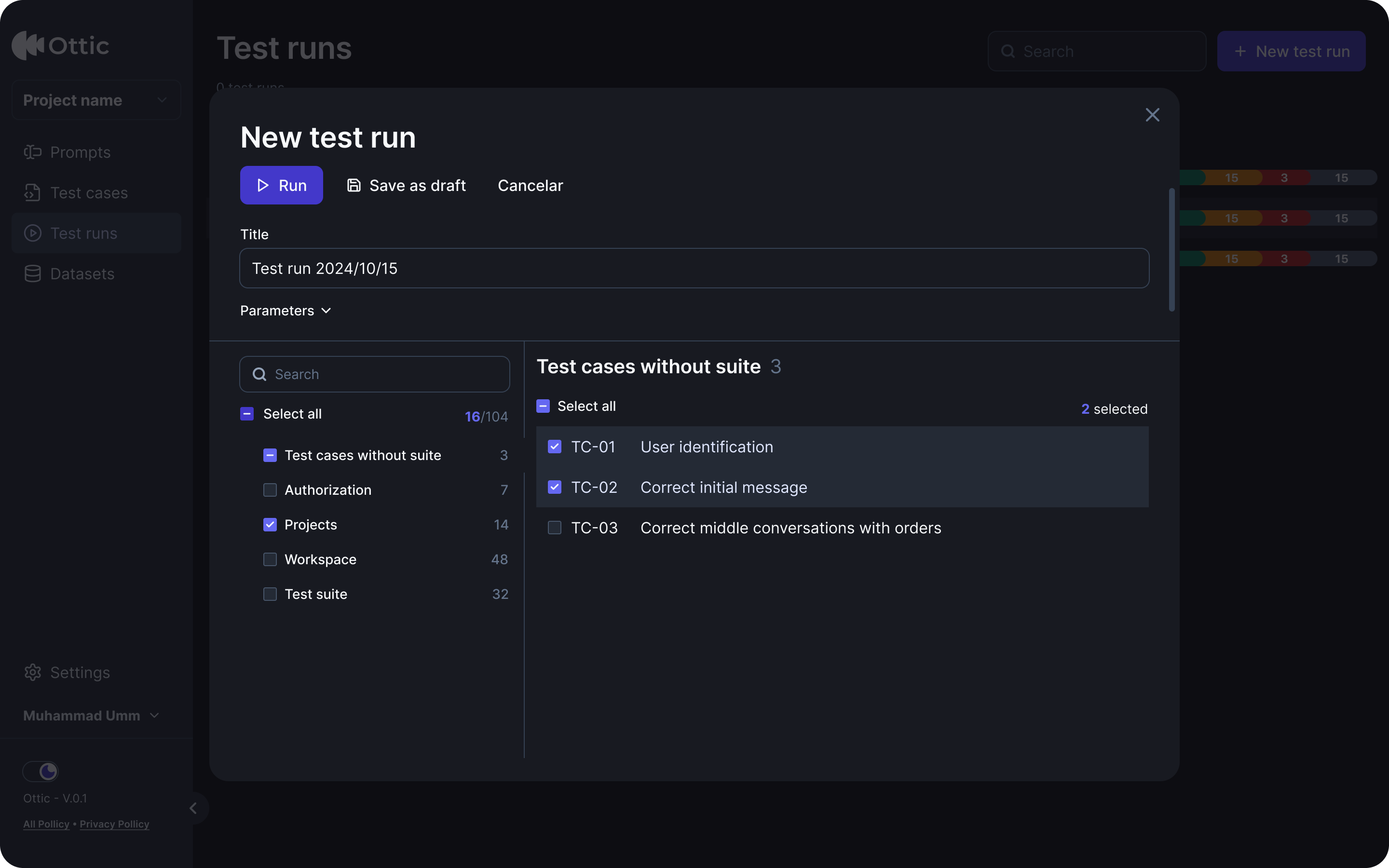This screenshot has width=1389, height=868.
Task: Click the Test cases sidebar icon
Action: click(33, 193)
